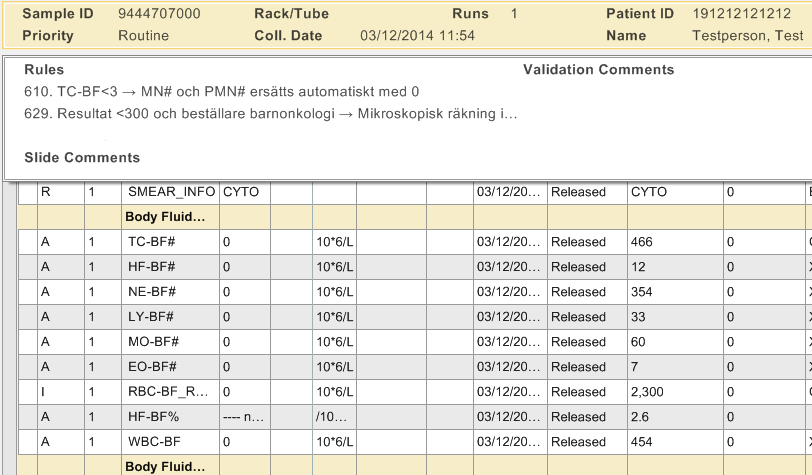Click the Validation Comments heading
Screen dimensions: 812x475
coord(598,70)
